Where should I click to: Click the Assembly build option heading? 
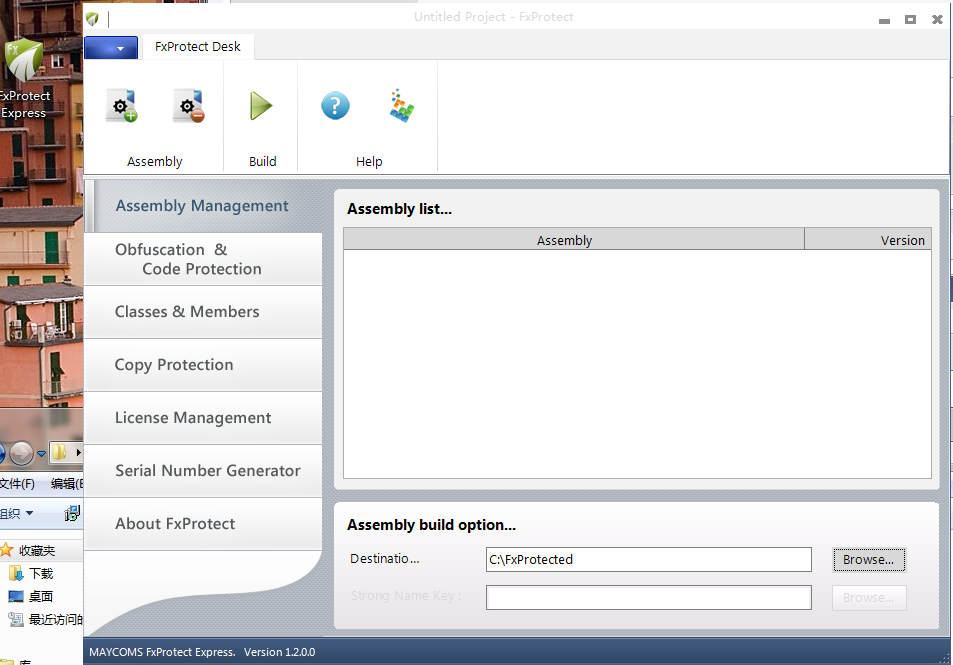click(x=431, y=525)
